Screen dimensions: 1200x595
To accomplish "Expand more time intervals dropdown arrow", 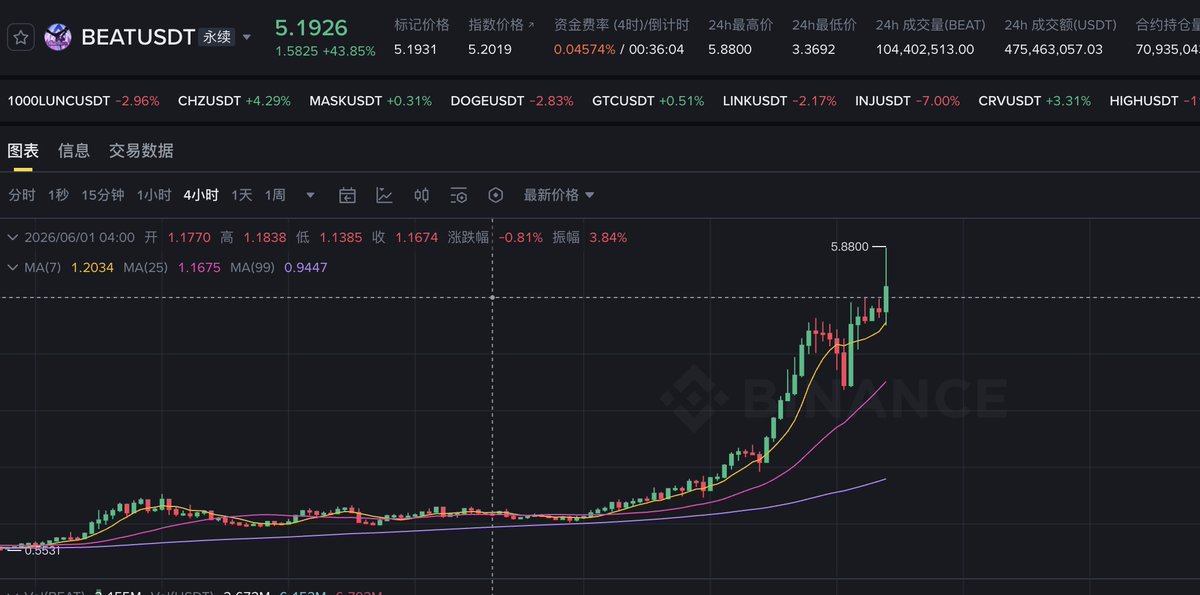I will pos(310,195).
